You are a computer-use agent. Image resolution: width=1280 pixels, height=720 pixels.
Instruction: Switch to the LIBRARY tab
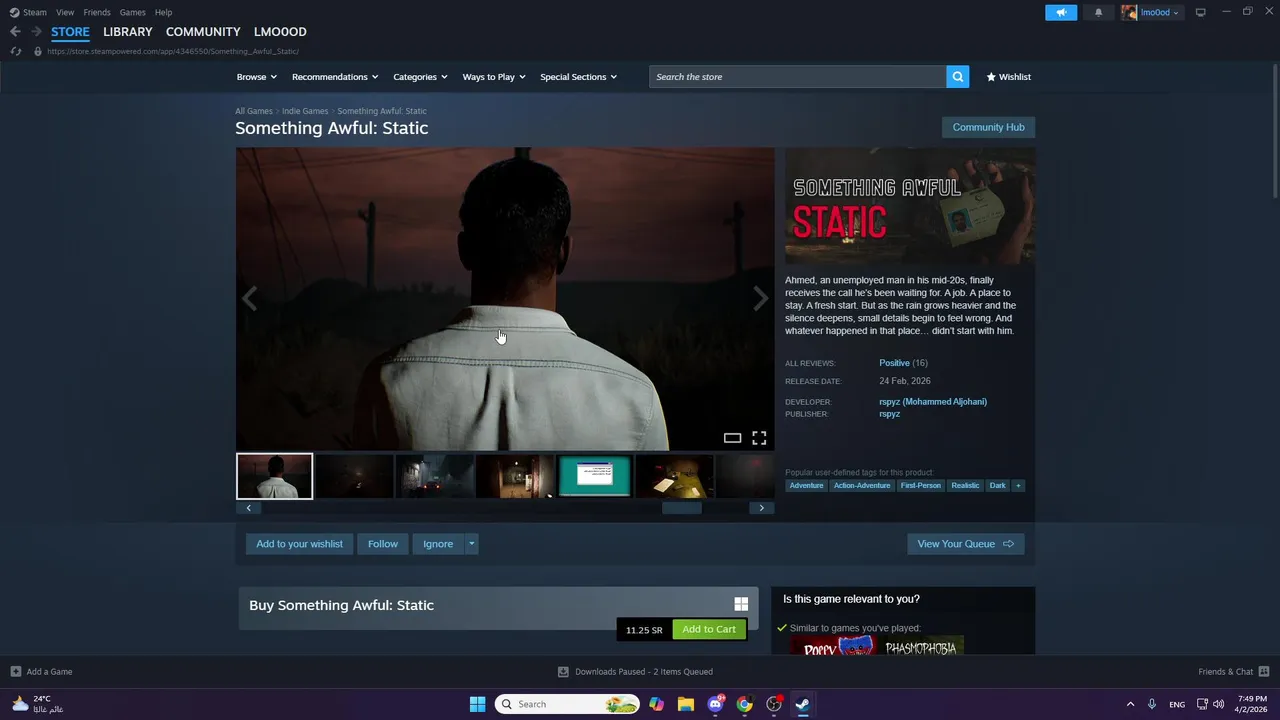[x=128, y=32]
